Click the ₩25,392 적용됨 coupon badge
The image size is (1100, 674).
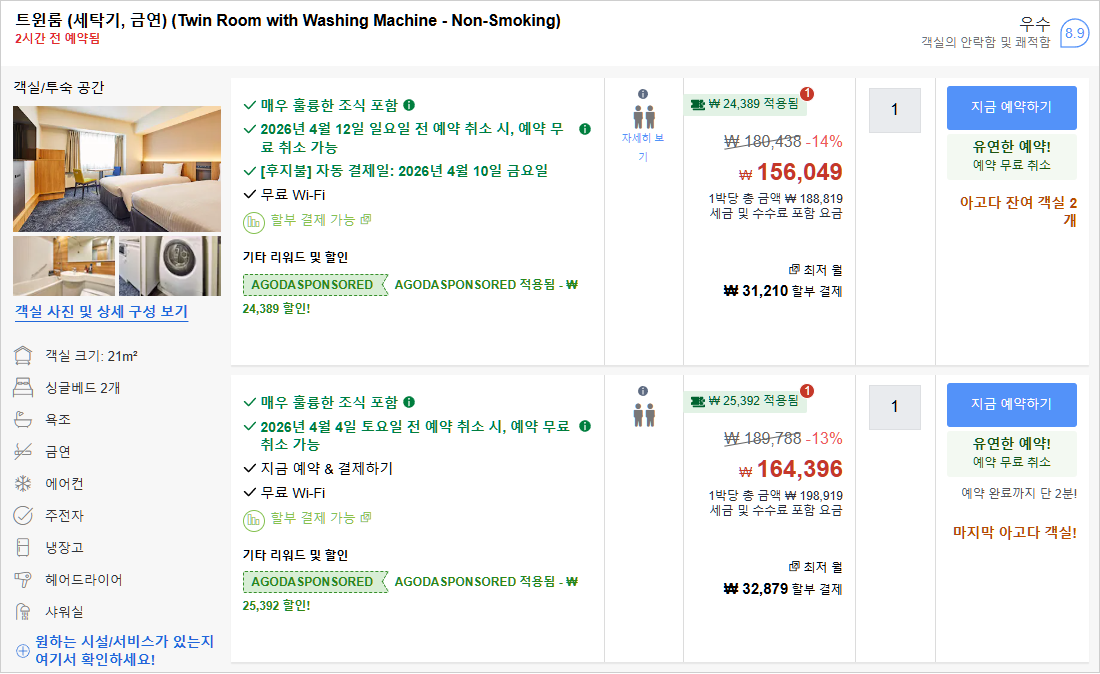pos(746,401)
